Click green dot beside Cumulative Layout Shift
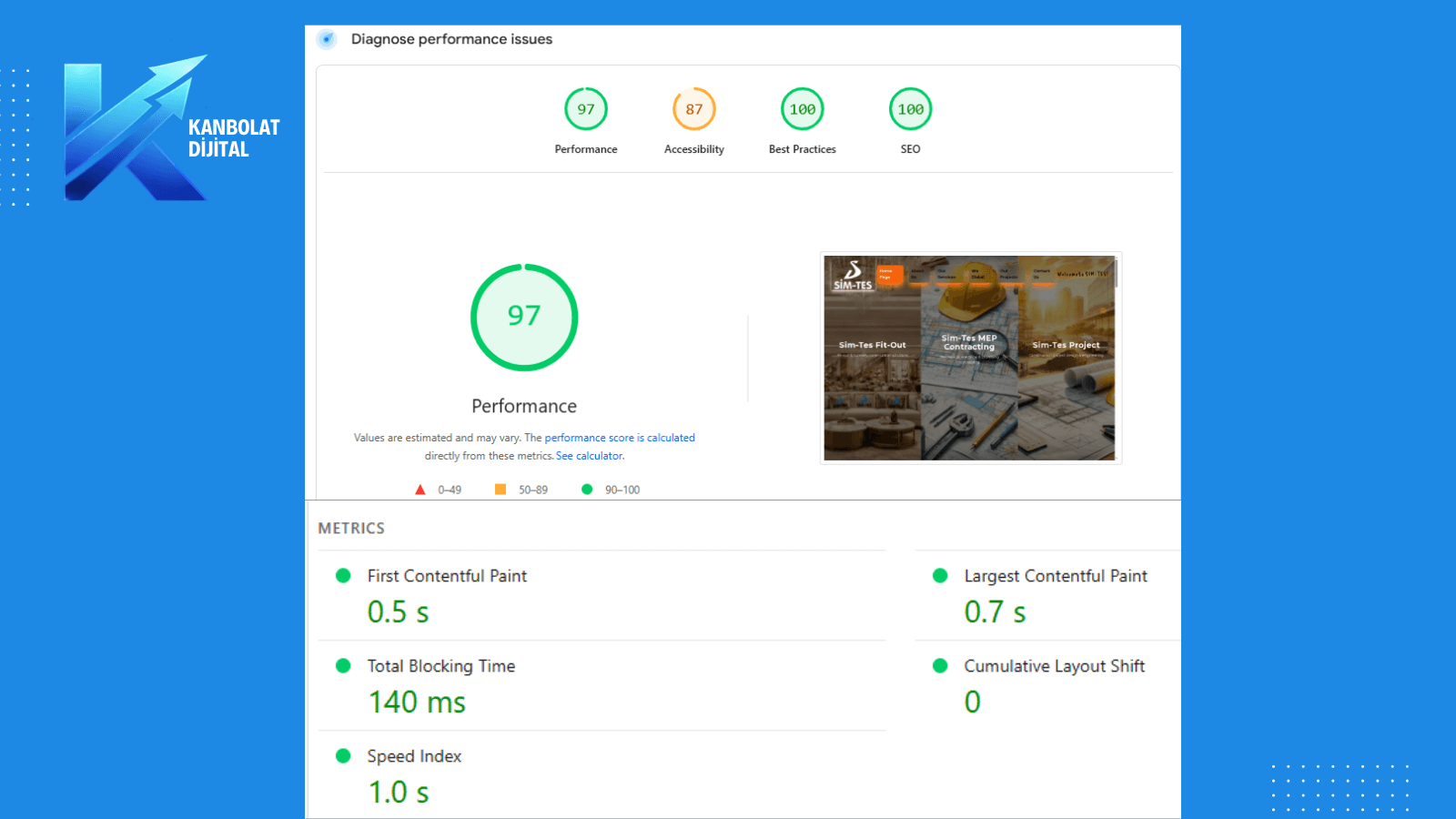Screen dimensions: 1456x819 940,665
